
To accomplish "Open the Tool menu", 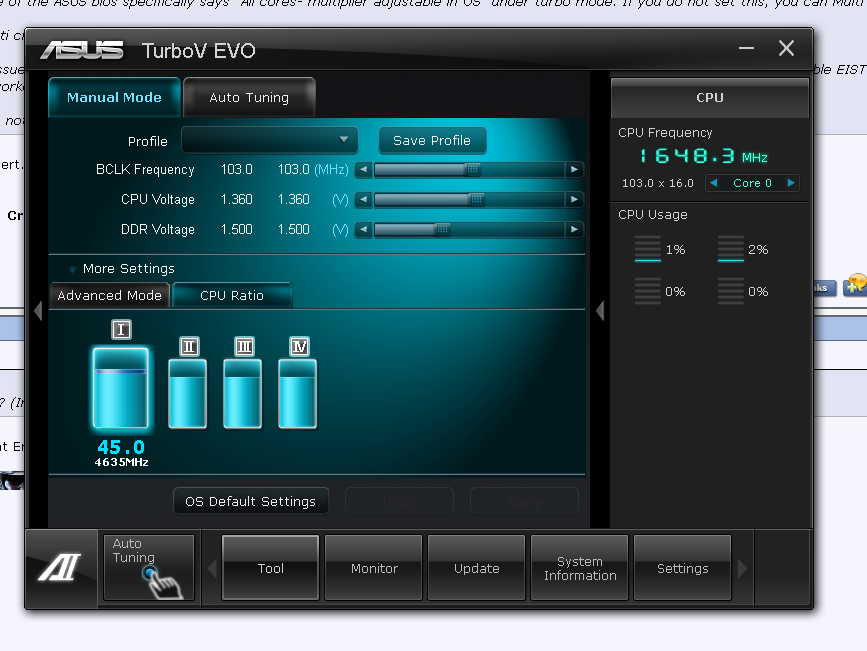I will 270,568.
